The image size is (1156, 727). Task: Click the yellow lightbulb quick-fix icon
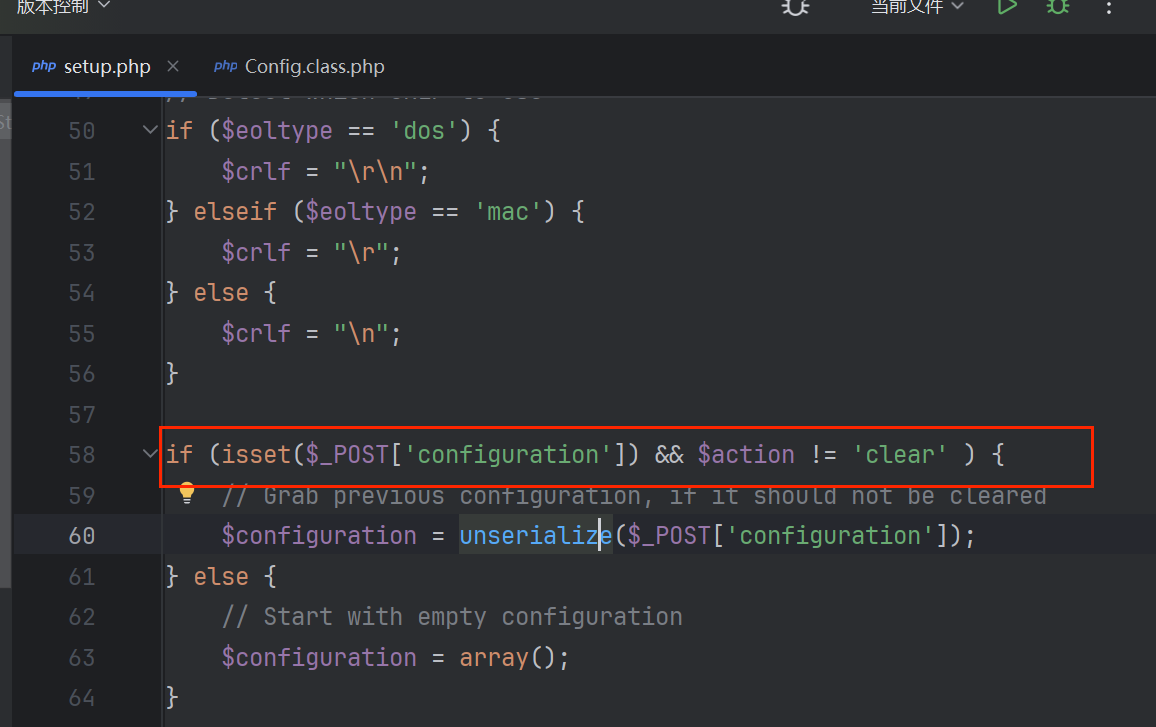tap(186, 492)
